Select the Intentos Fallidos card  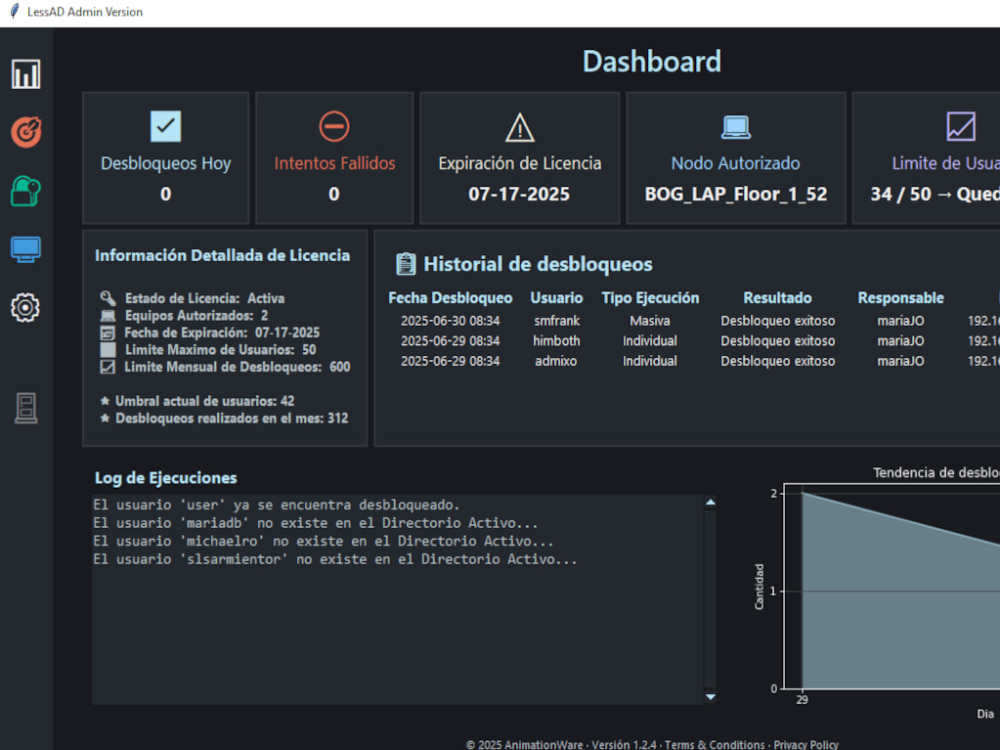[x=334, y=158]
